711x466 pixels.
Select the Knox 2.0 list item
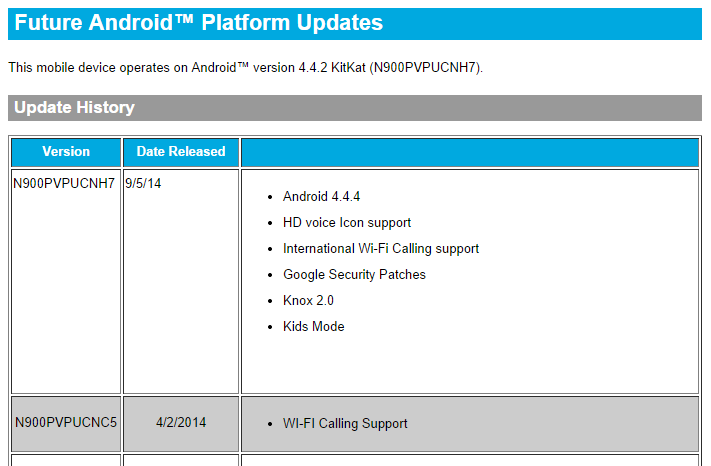pyautogui.click(x=308, y=301)
